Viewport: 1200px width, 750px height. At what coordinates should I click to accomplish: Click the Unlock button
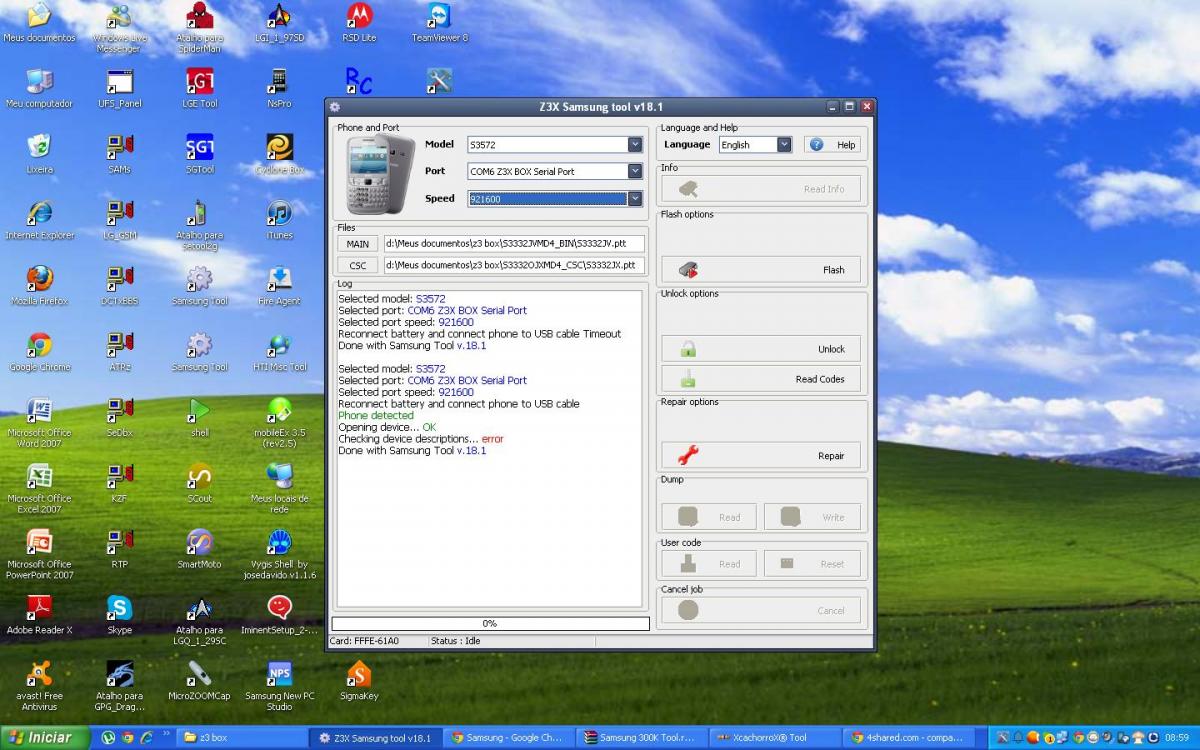[x=760, y=349]
